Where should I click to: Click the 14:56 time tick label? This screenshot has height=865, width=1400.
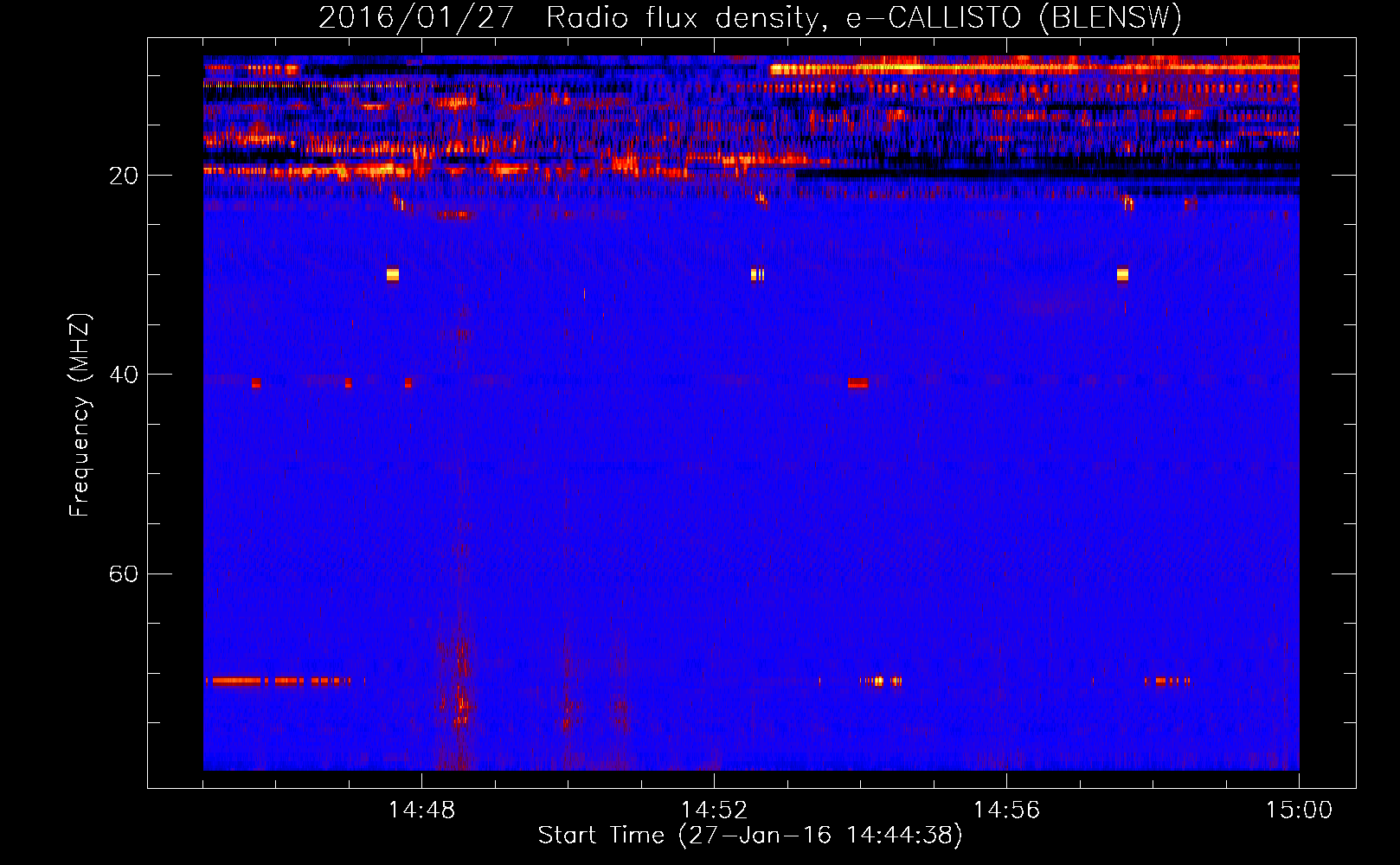coord(1006,811)
